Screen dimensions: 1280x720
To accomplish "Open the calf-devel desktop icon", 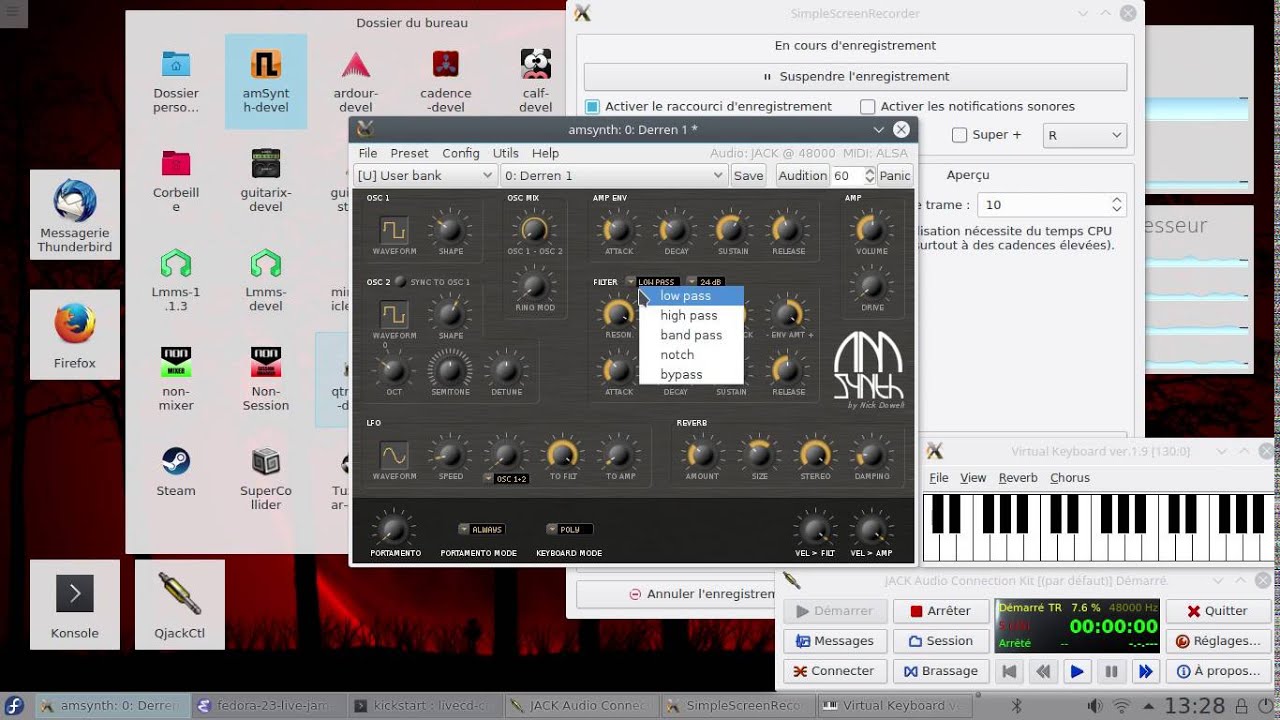I will [536, 80].
